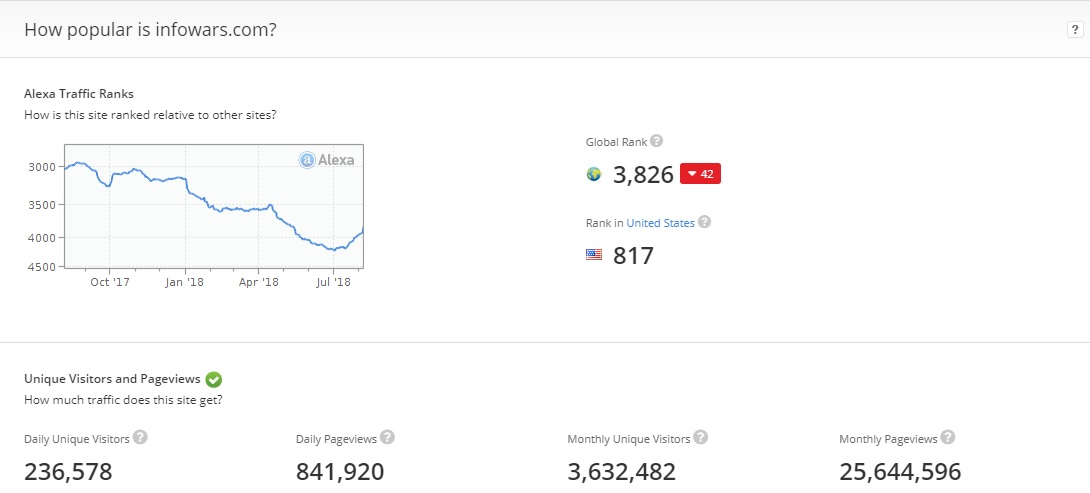Click the United States flag icon
The height and width of the screenshot is (493, 1090).
click(594, 254)
